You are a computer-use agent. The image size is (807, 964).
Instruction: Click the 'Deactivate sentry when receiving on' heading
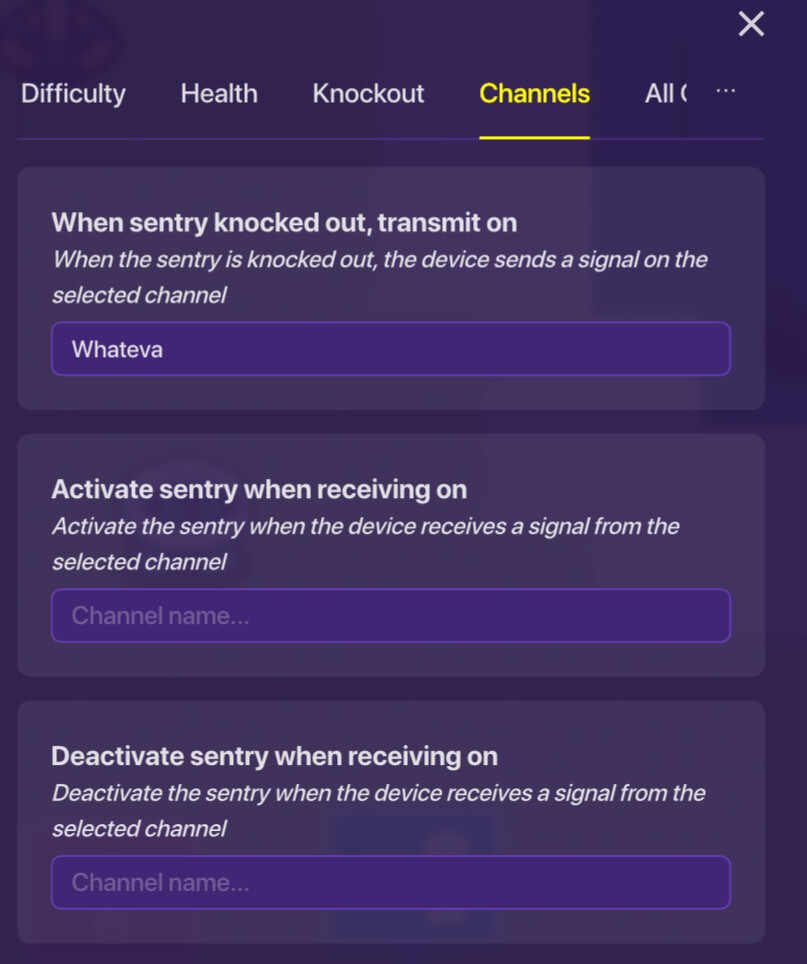(x=274, y=756)
